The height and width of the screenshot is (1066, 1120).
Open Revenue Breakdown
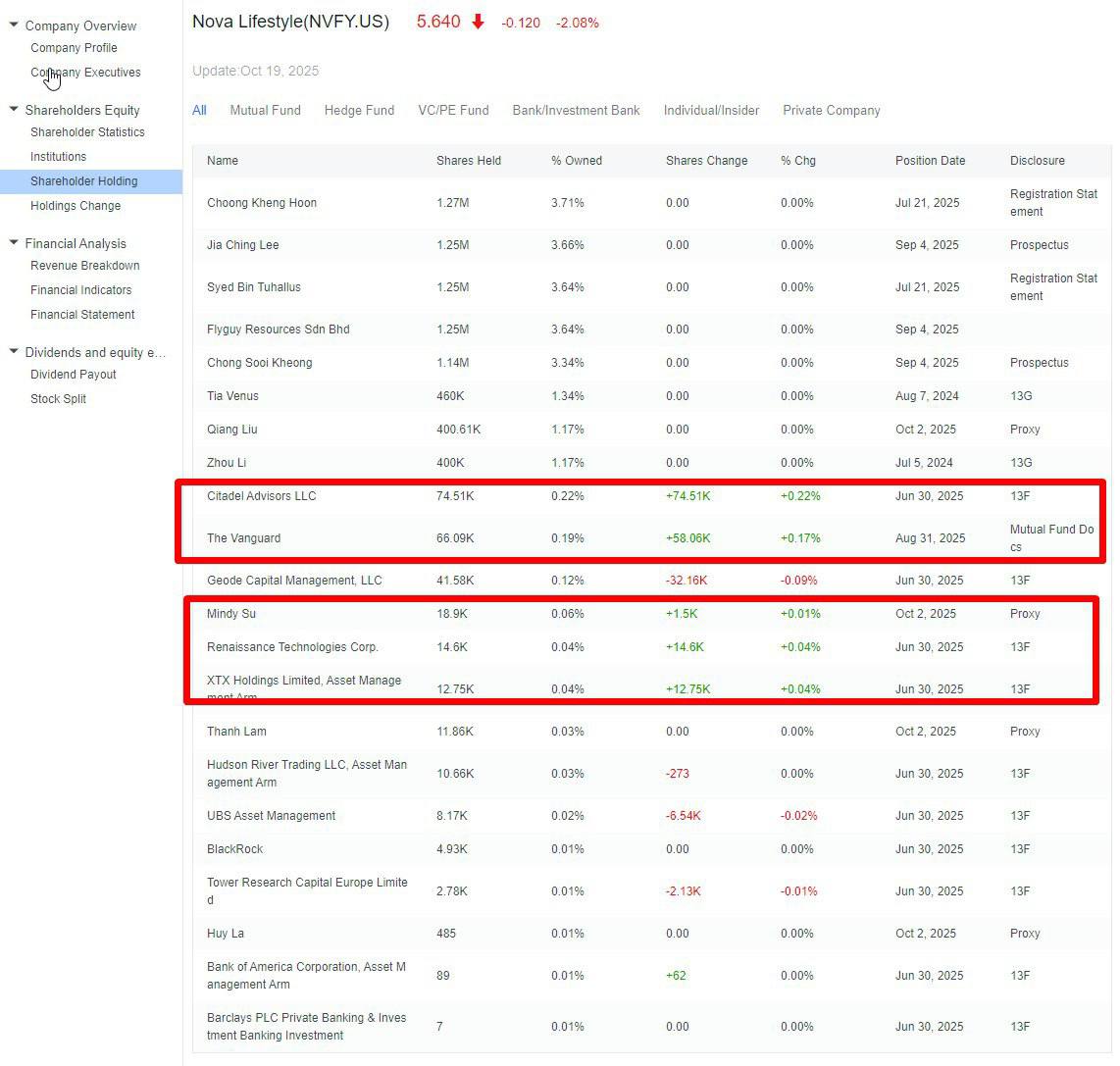coord(85,265)
